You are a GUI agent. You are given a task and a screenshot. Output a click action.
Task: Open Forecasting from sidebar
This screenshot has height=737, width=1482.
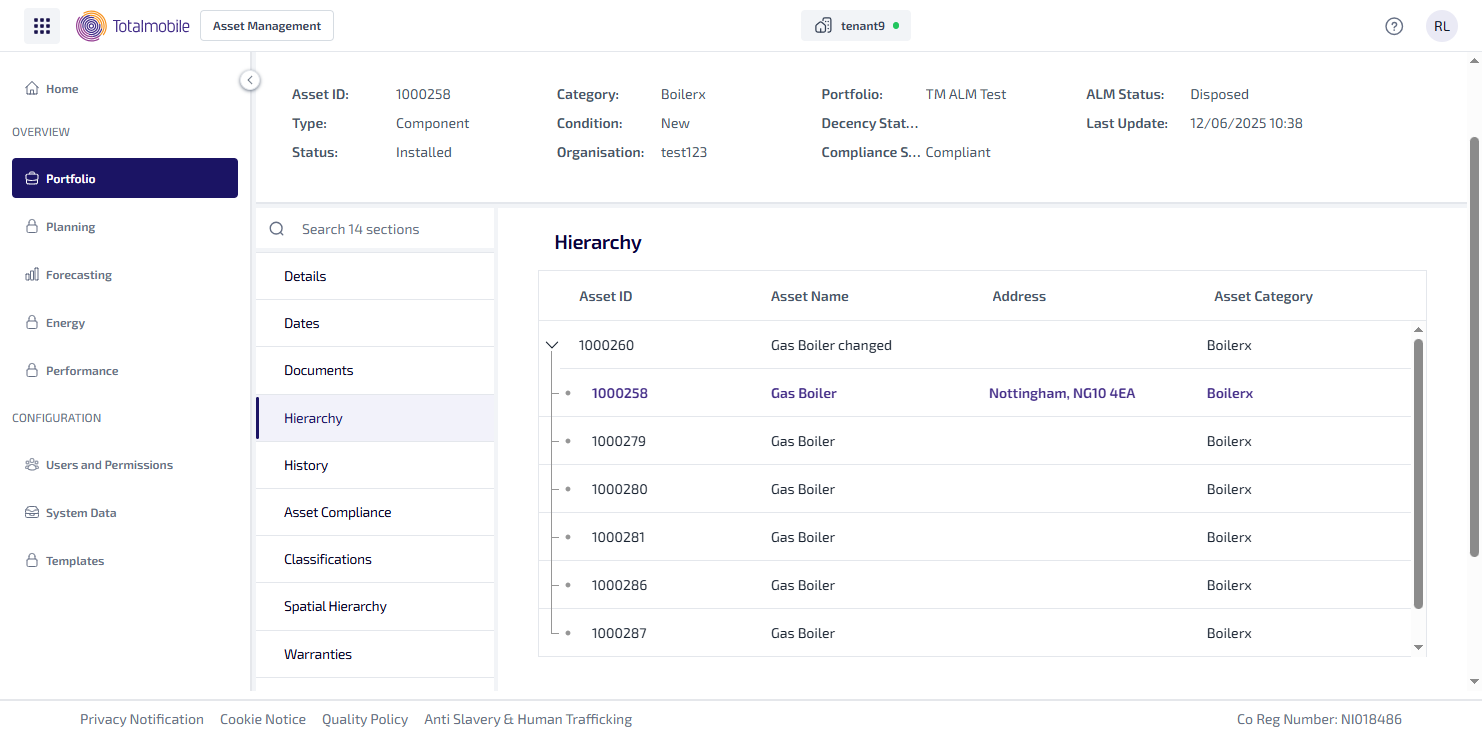(78, 275)
